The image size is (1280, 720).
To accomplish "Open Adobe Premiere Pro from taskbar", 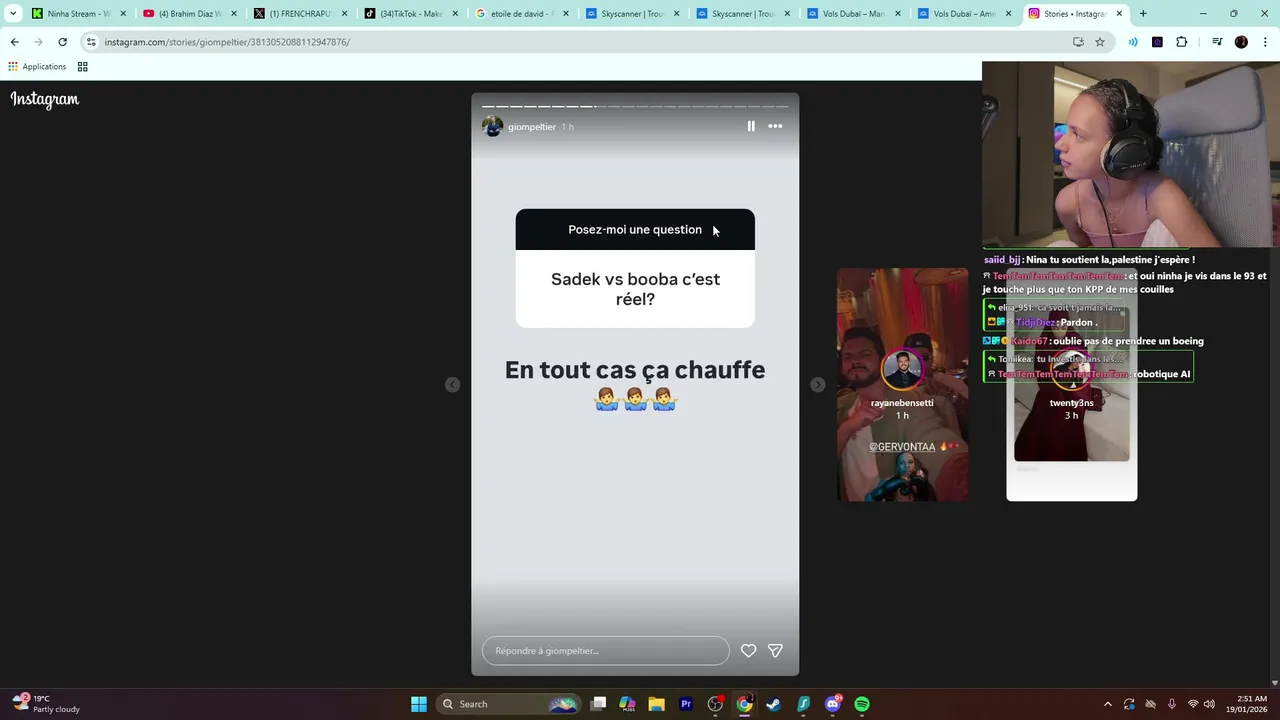I will pos(686,704).
